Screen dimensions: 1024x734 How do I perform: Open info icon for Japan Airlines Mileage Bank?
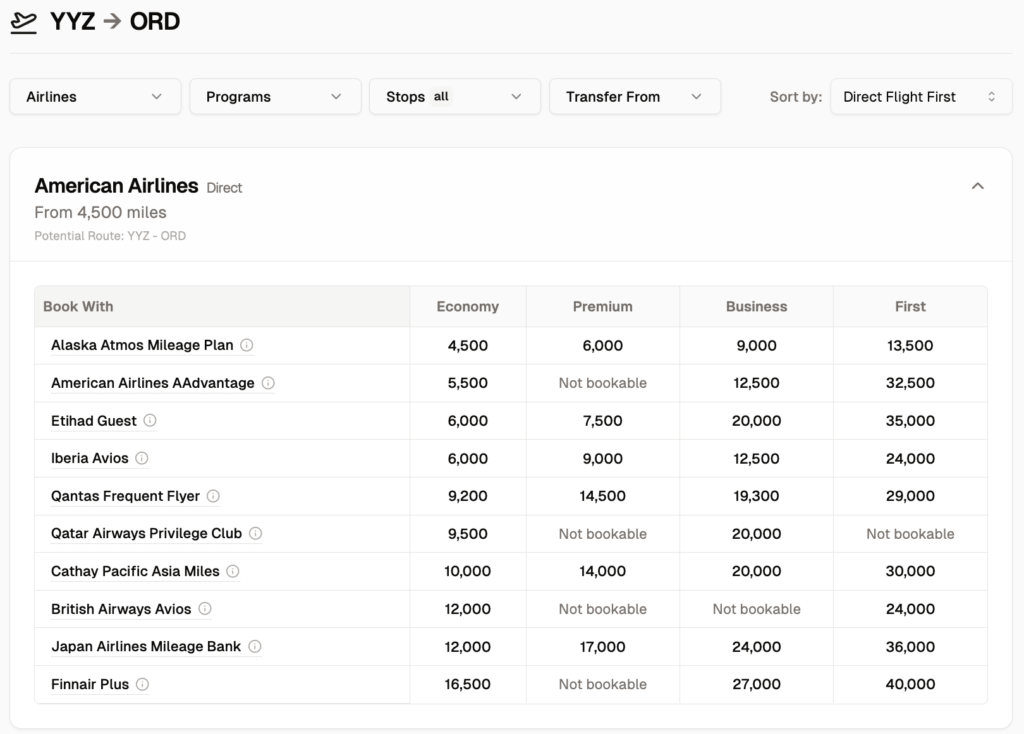[255, 646]
